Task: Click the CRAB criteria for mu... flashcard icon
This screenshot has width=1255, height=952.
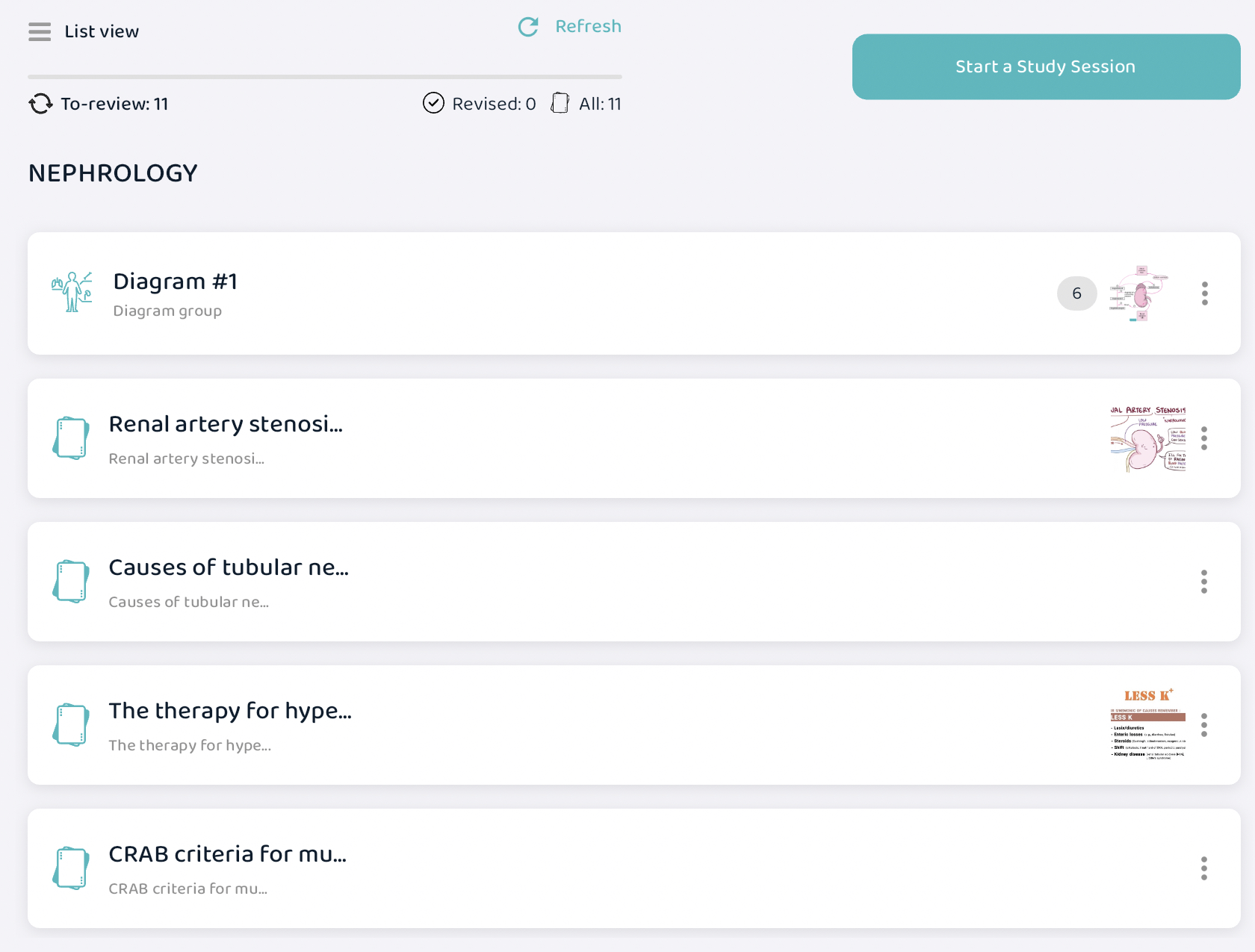Action: click(71, 868)
